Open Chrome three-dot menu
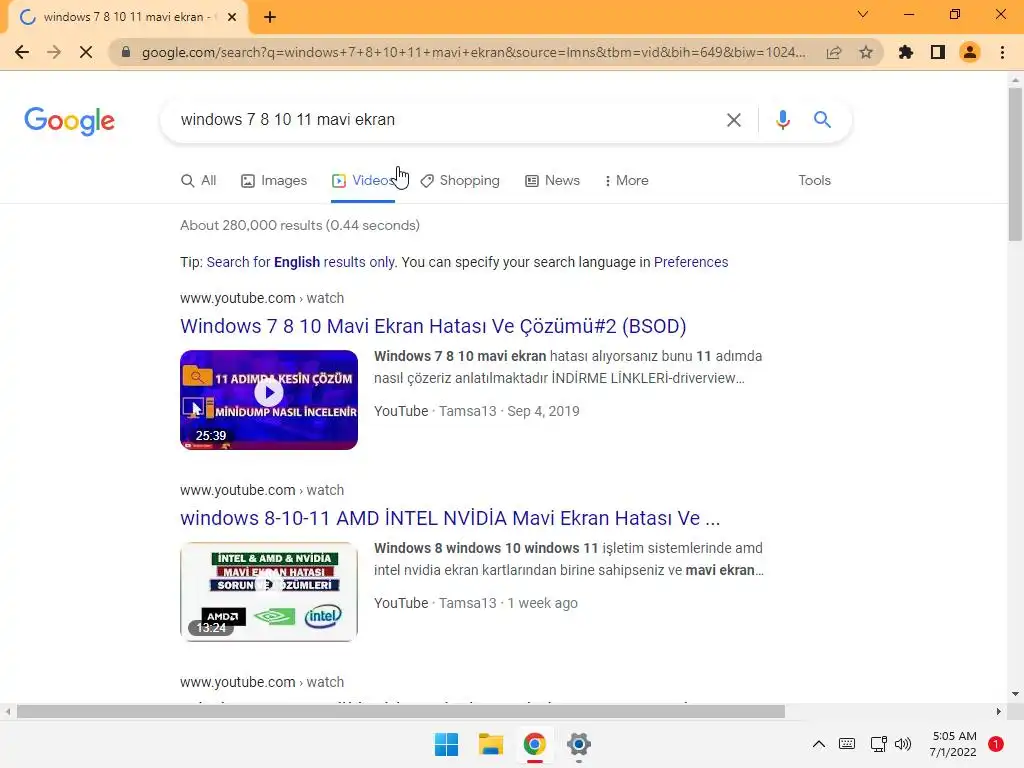Screen dimensions: 1024x768 click(1002, 52)
